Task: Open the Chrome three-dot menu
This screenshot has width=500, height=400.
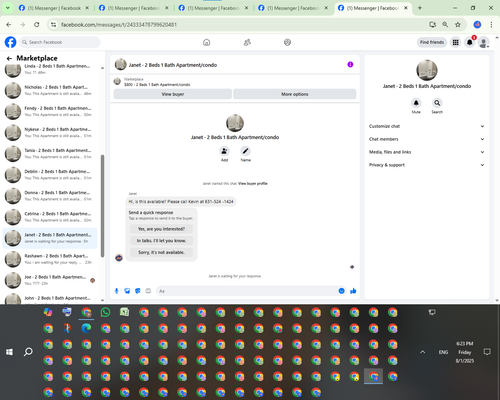Action: [491, 24]
